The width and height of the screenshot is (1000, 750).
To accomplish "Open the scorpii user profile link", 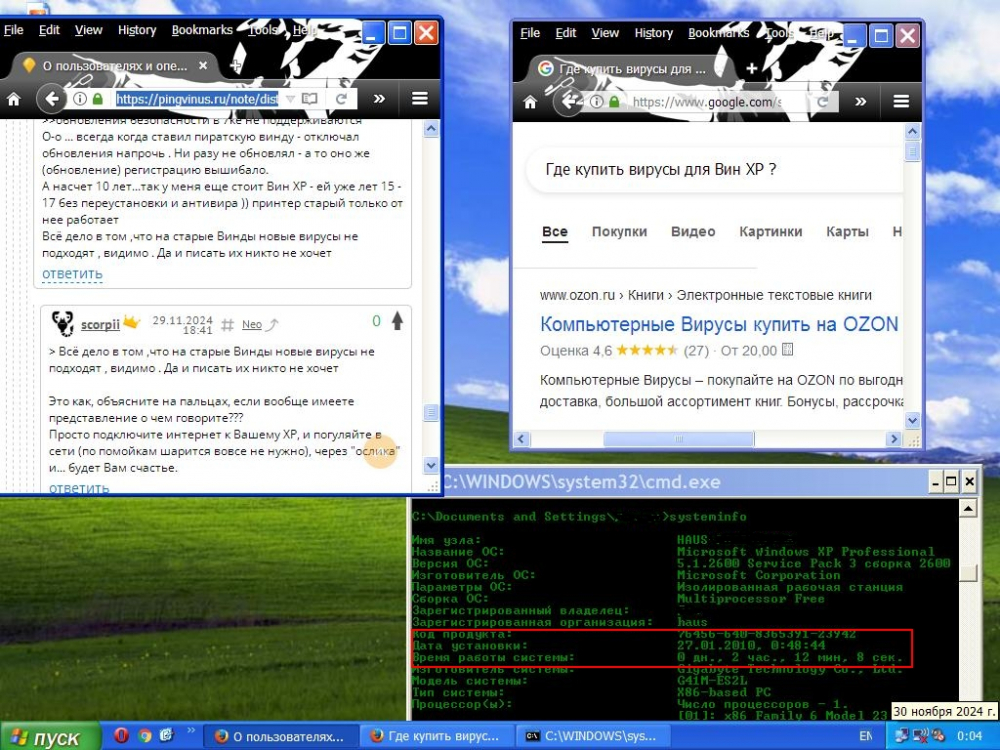I will (100, 325).
